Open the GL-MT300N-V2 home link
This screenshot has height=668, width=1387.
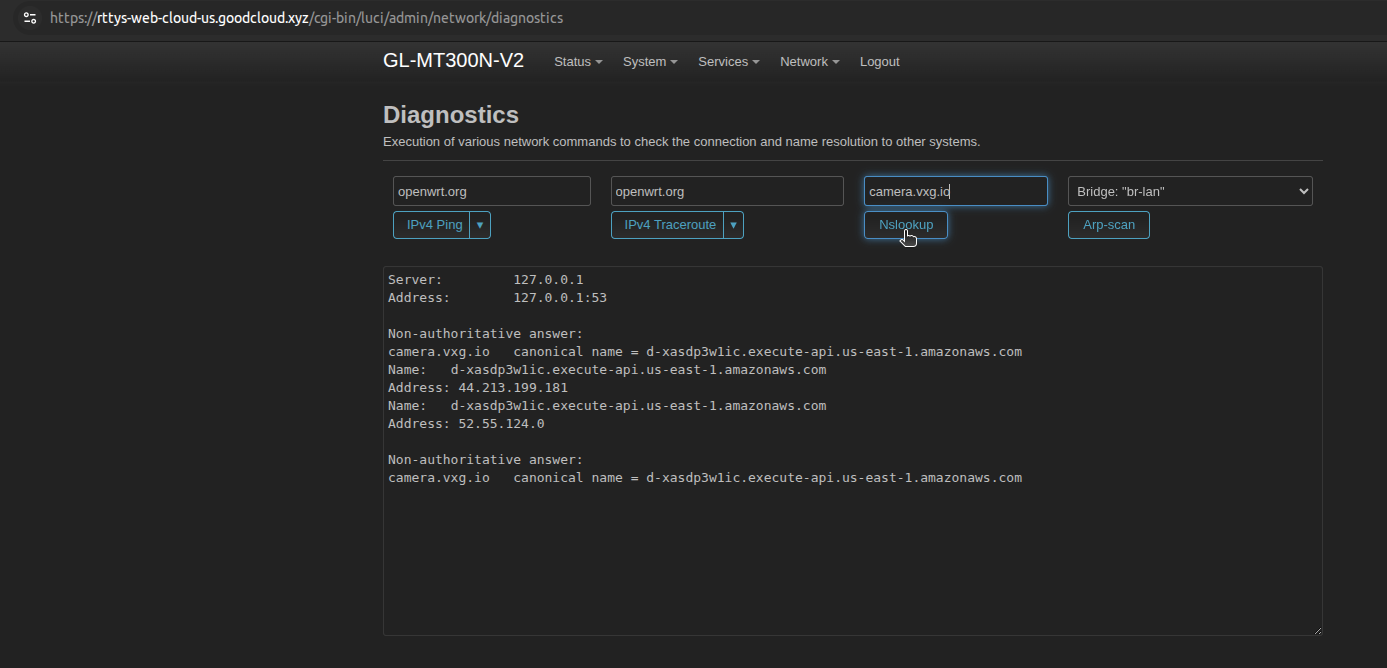pos(453,61)
